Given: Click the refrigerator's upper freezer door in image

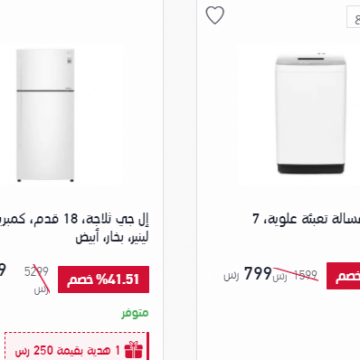Looking at the screenshot, I should coord(45,69).
